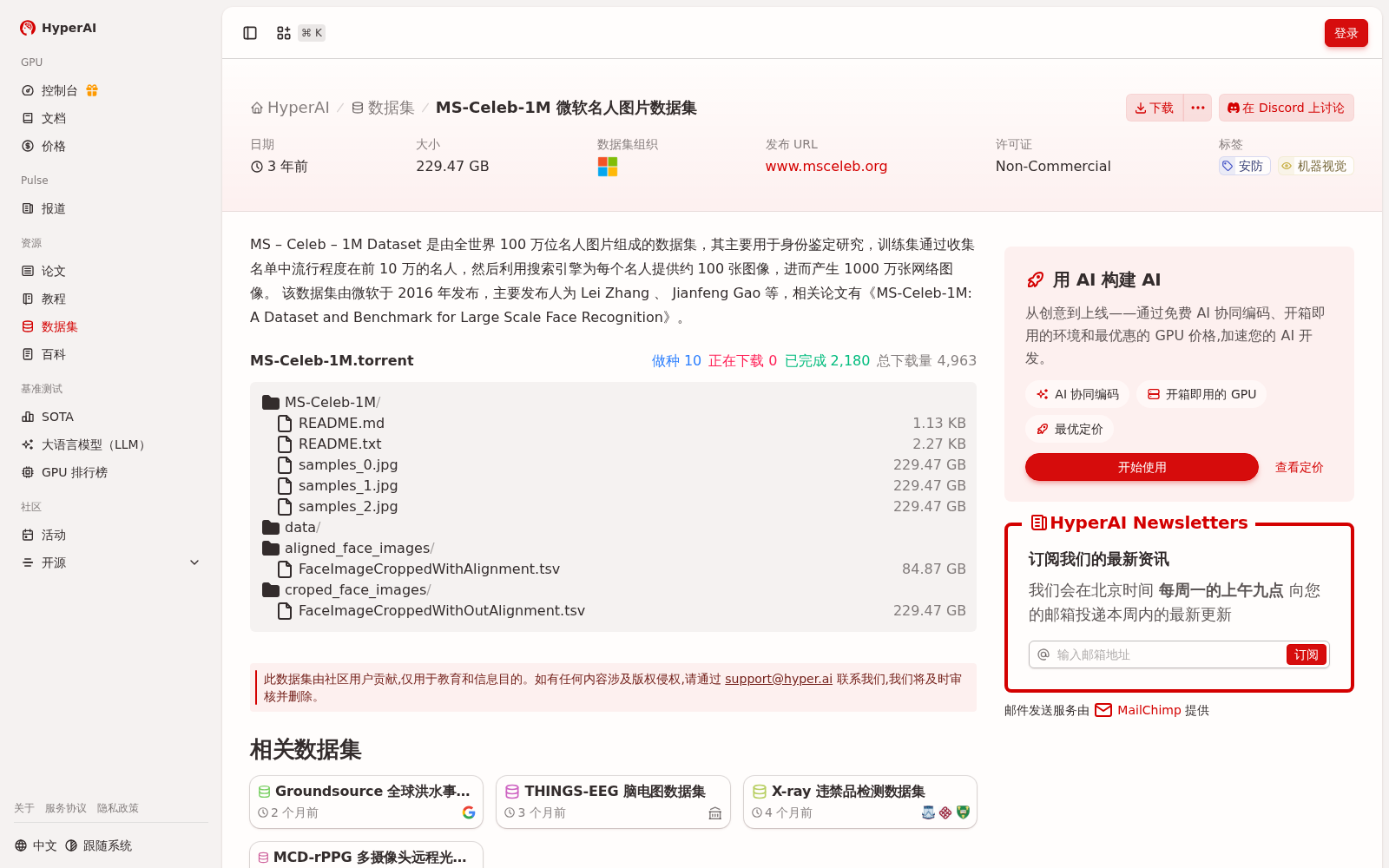The image size is (1389, 868).
Task: Open THINGS-EEG 脑电图数据集 card
Action: click(613, 802)
